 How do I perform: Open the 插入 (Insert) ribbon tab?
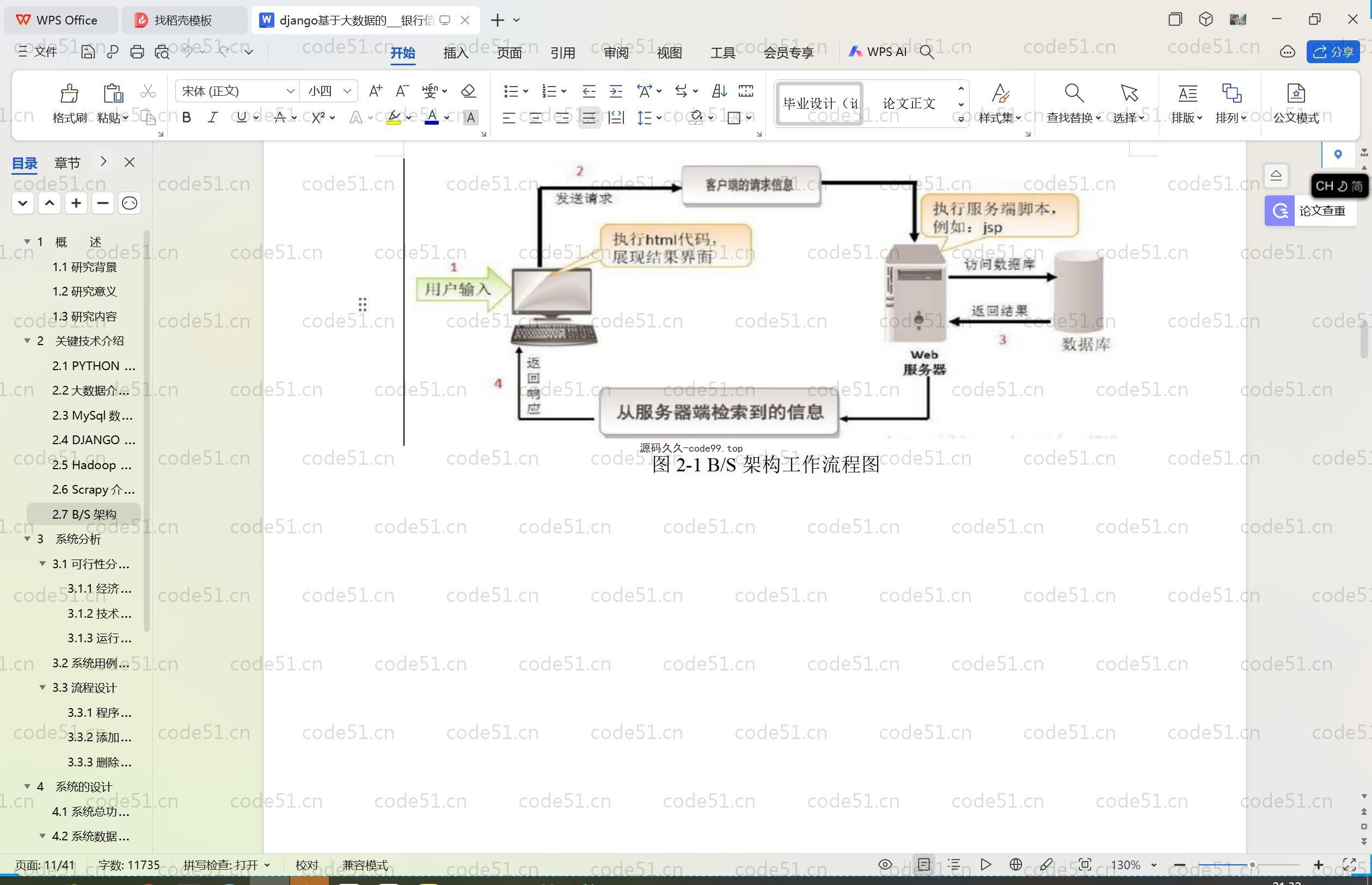click(456, 53)
